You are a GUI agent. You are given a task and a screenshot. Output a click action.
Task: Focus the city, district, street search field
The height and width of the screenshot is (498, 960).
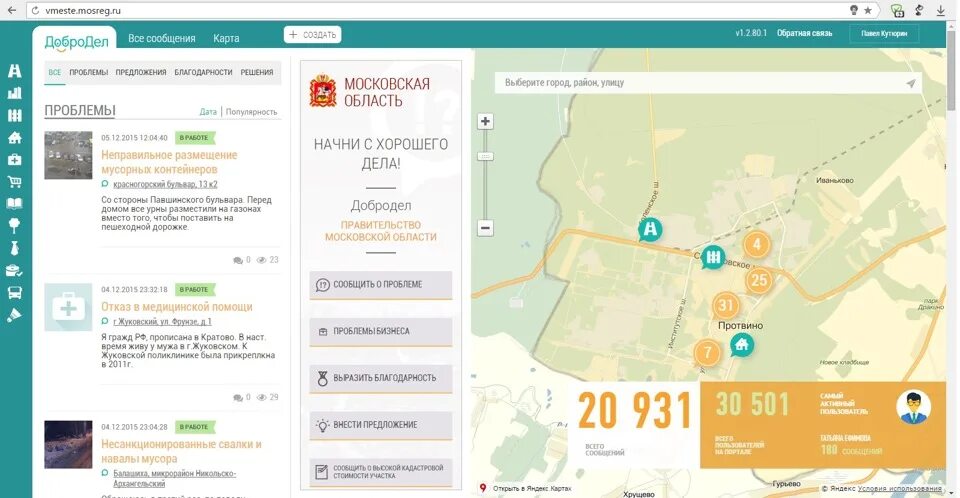[x=708, y=83]
